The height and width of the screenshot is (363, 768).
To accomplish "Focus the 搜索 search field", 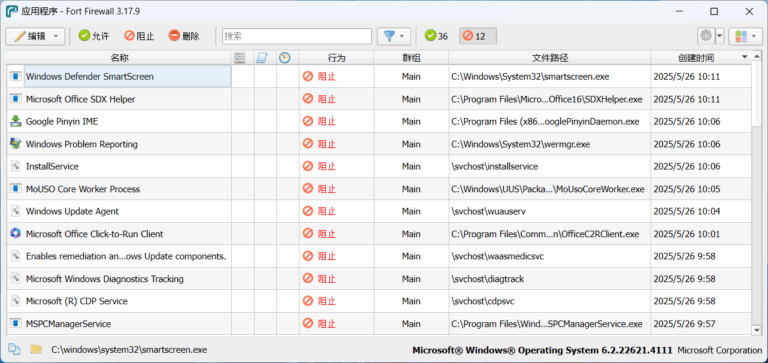I will pos(297,36).
